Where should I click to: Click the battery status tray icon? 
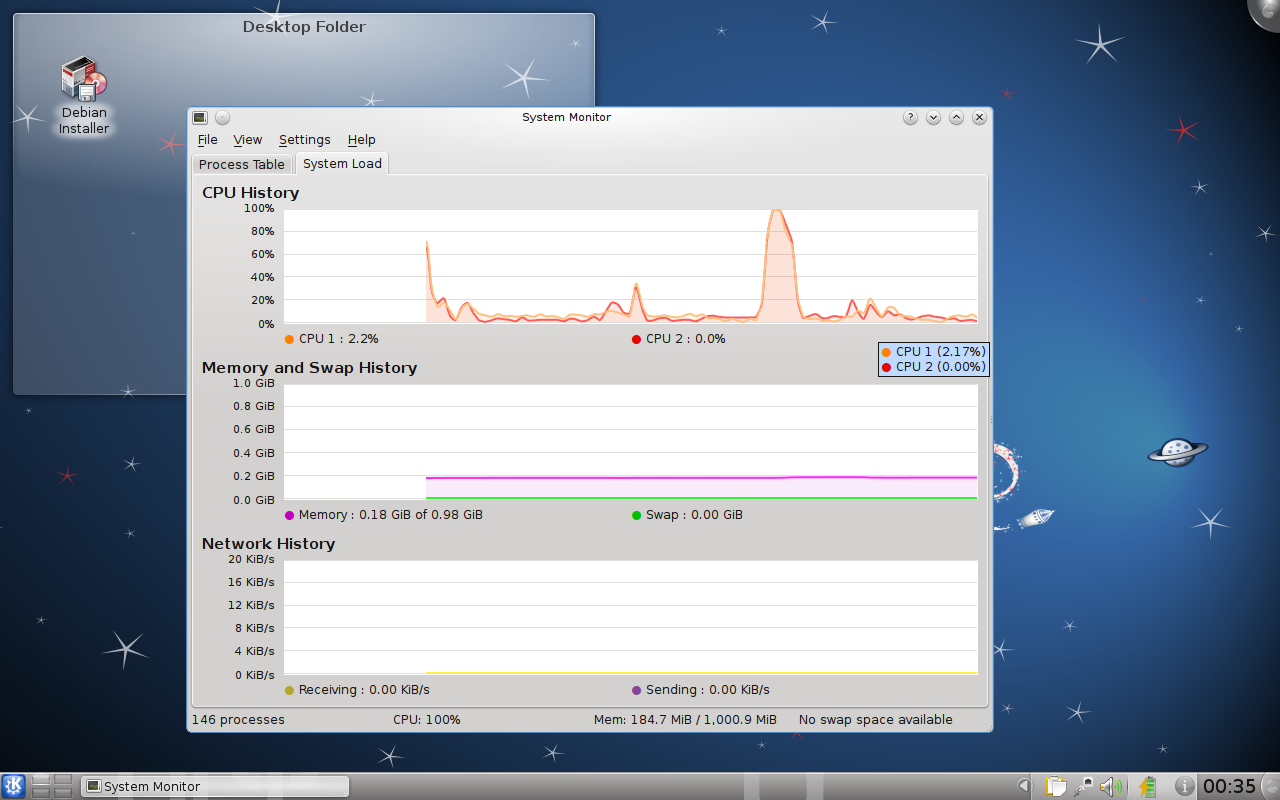pos(1147,786)
